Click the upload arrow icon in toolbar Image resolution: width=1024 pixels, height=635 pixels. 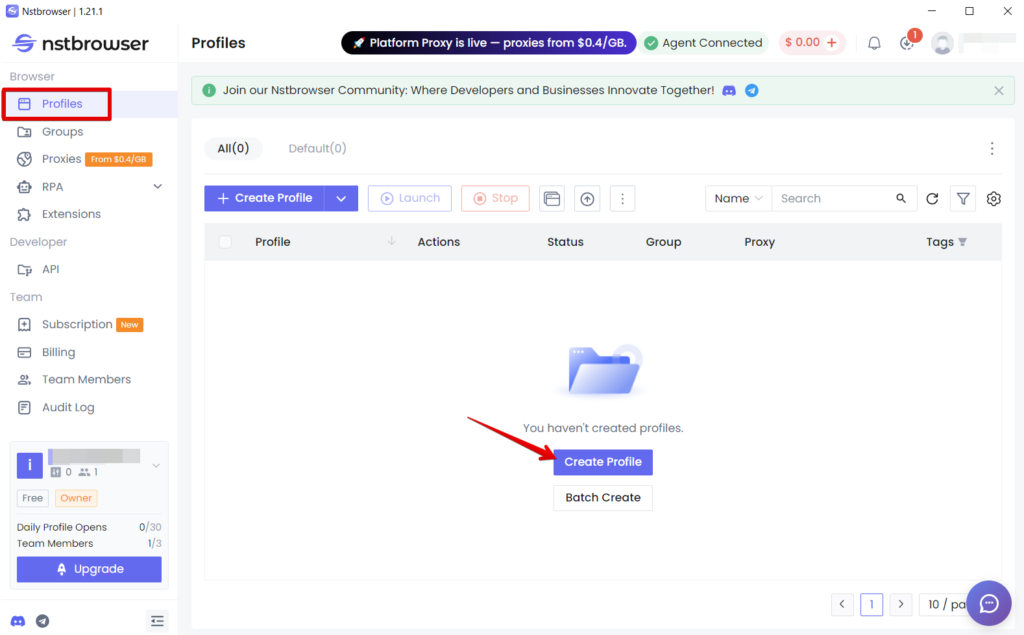(x=587, y=199)
